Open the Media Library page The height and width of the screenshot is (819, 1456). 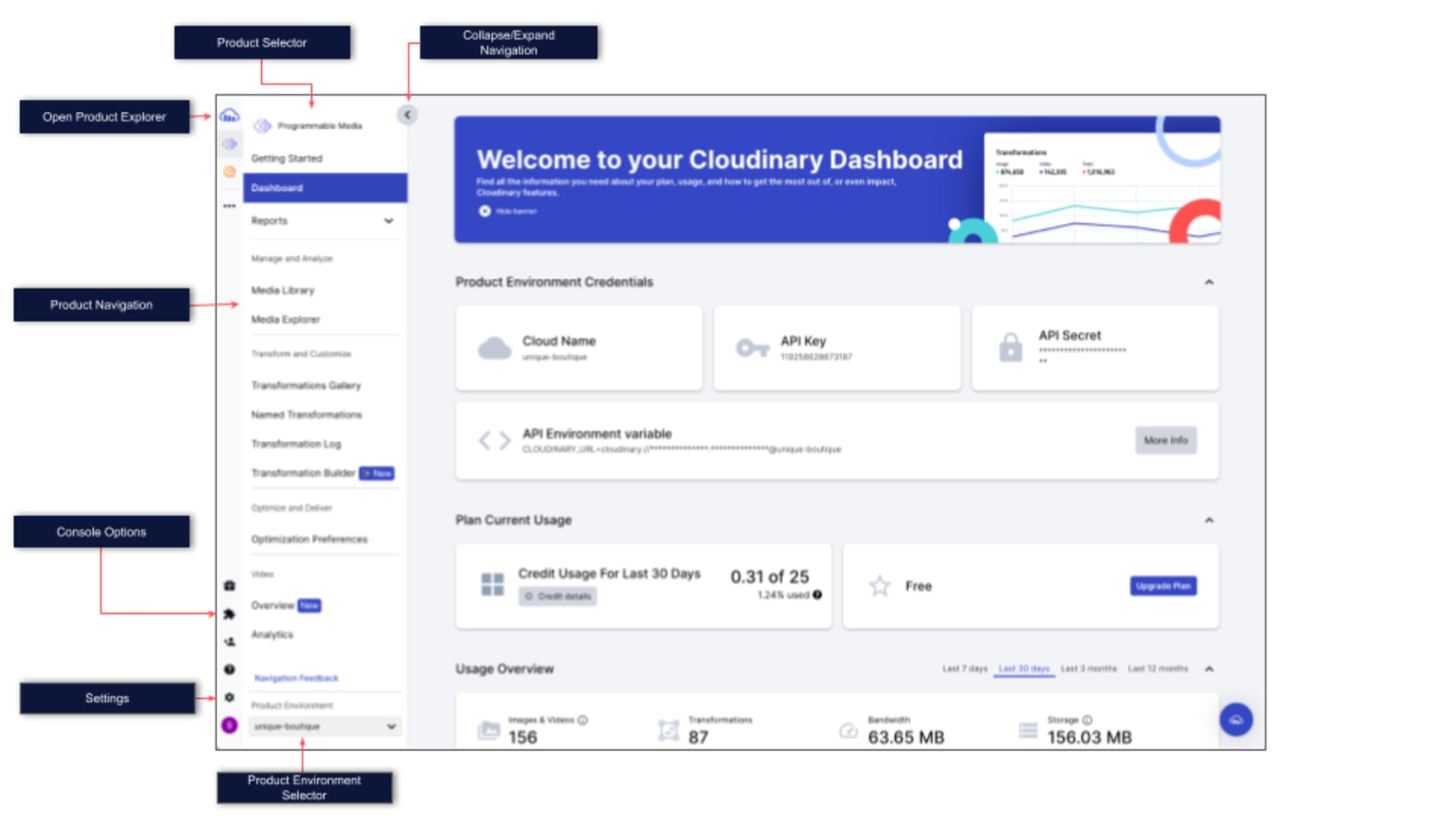click(x=283, y=290)
